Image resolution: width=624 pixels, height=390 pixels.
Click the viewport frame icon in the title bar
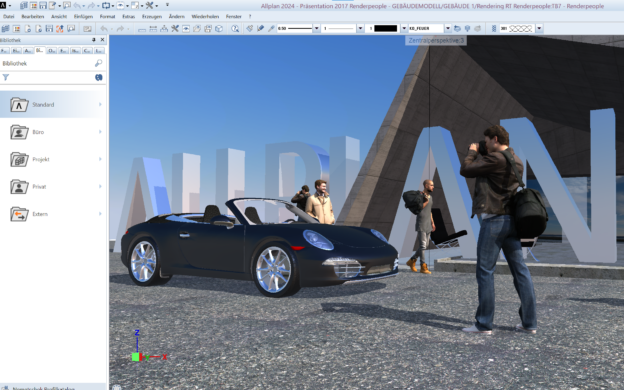click(106, 6)
